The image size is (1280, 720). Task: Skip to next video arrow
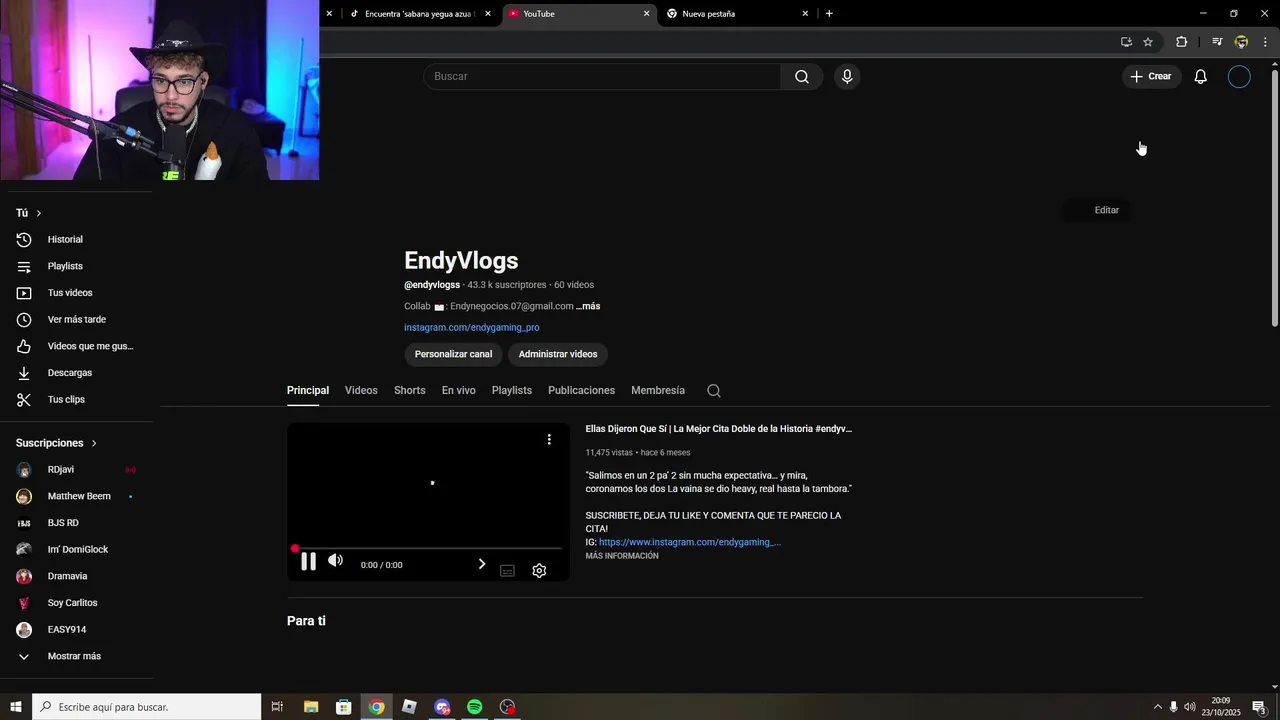click(x=482, y=564)
